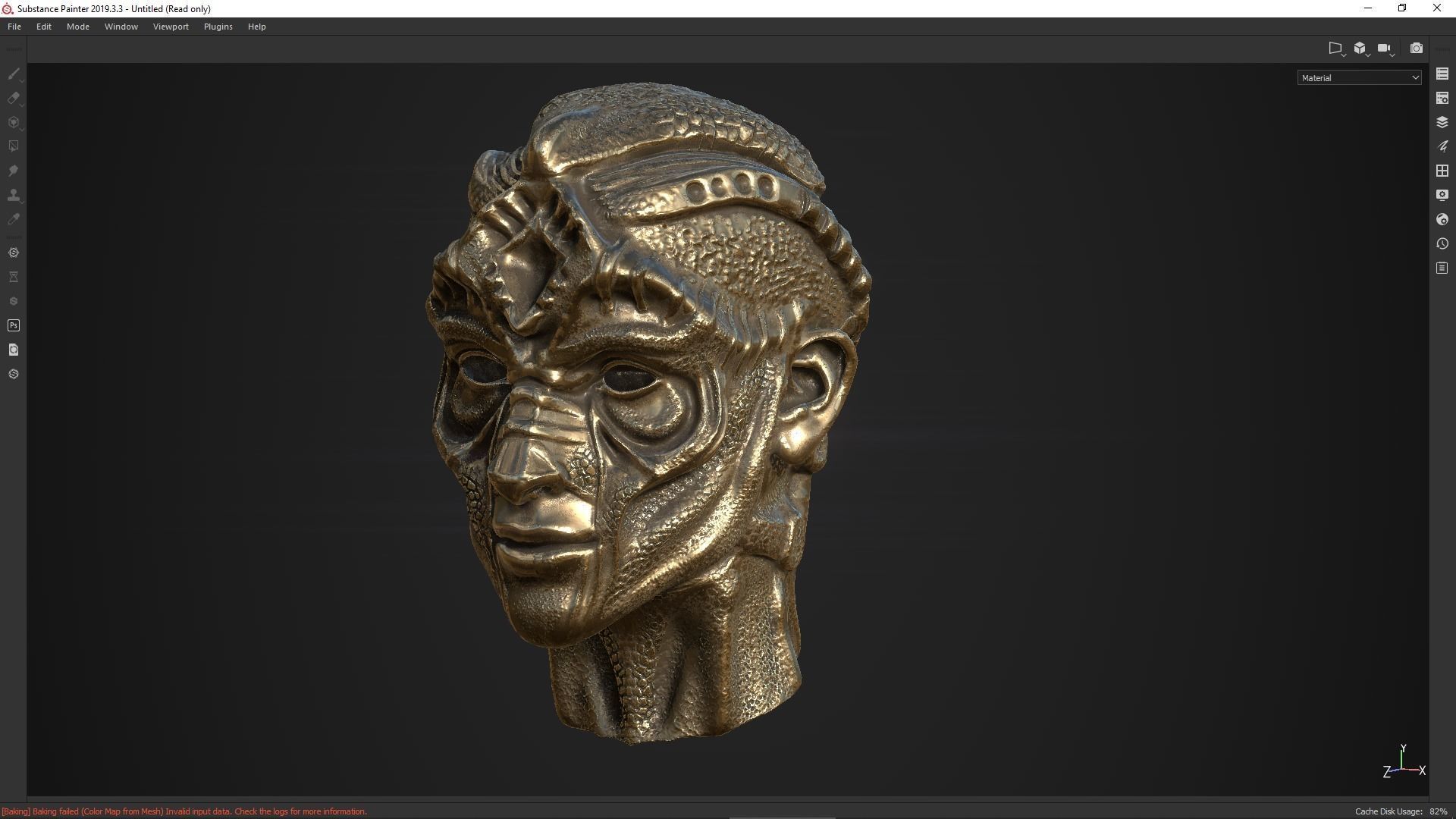The width and height of the screenshot is (1456, 819).
Task: Click Cache Disk Usage status text
Action: [x=1401, y=811]
